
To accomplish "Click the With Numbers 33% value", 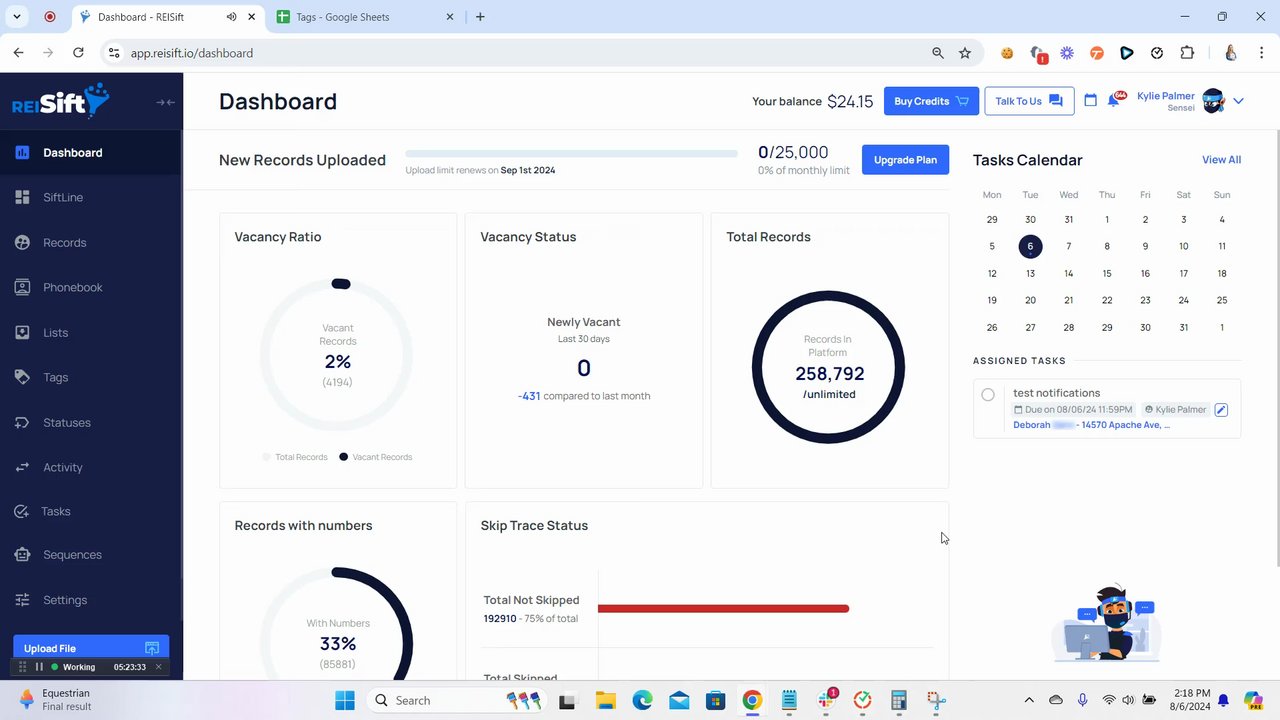I will [x=337, y=643].
